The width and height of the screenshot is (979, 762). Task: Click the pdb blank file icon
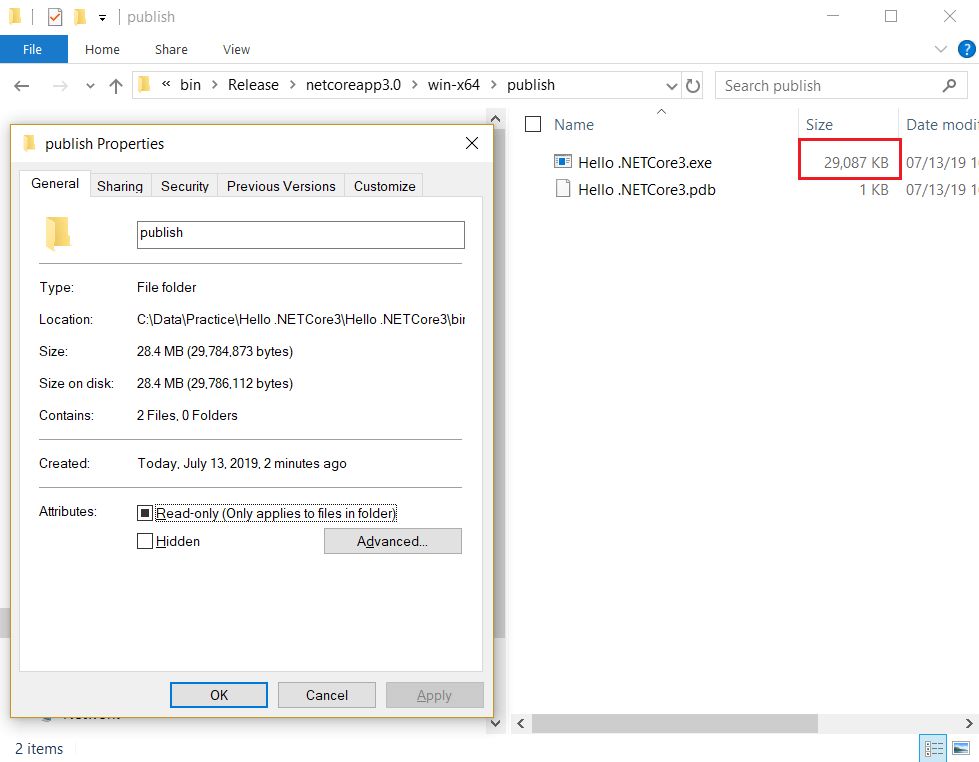(563, 189)
